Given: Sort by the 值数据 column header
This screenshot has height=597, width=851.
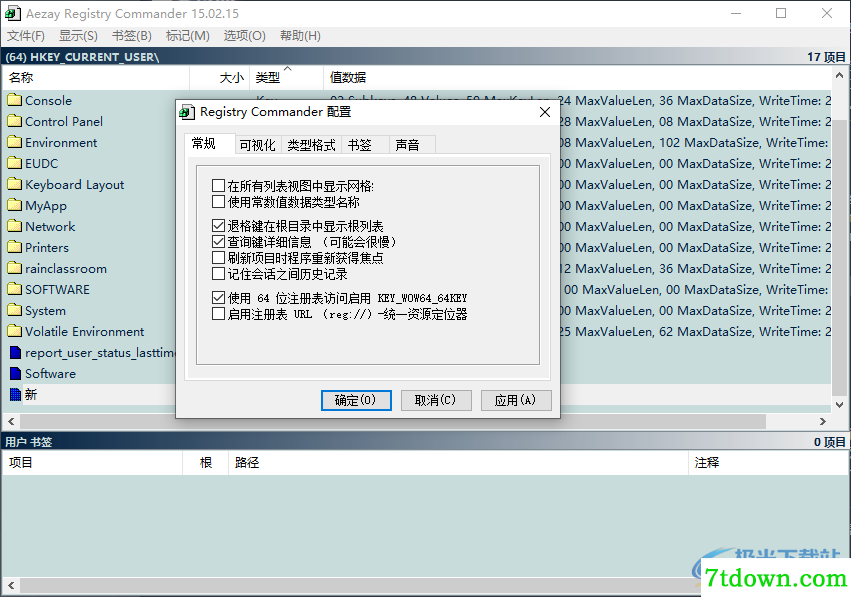Looking at the screenshot, I should [x=577, y=78].
